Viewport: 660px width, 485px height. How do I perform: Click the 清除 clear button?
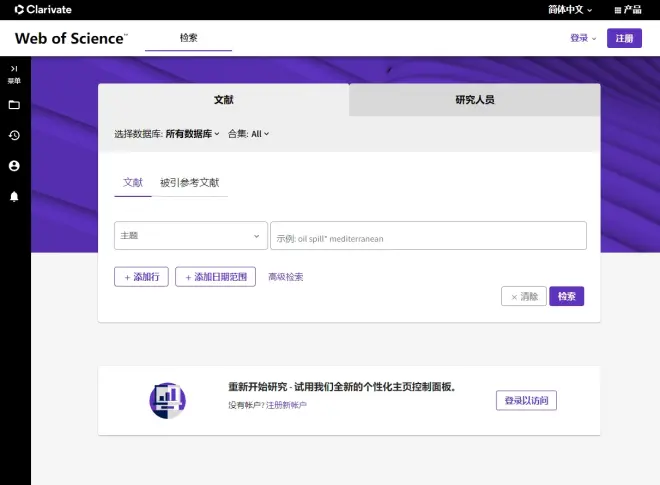point(524,296)
